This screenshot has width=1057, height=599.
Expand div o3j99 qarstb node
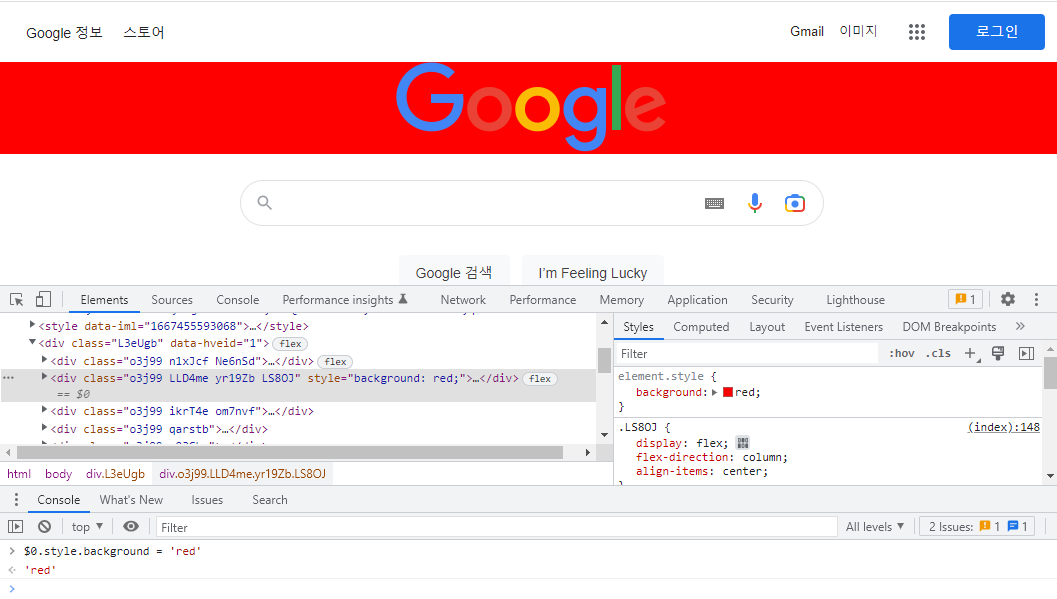click(44, 428)
